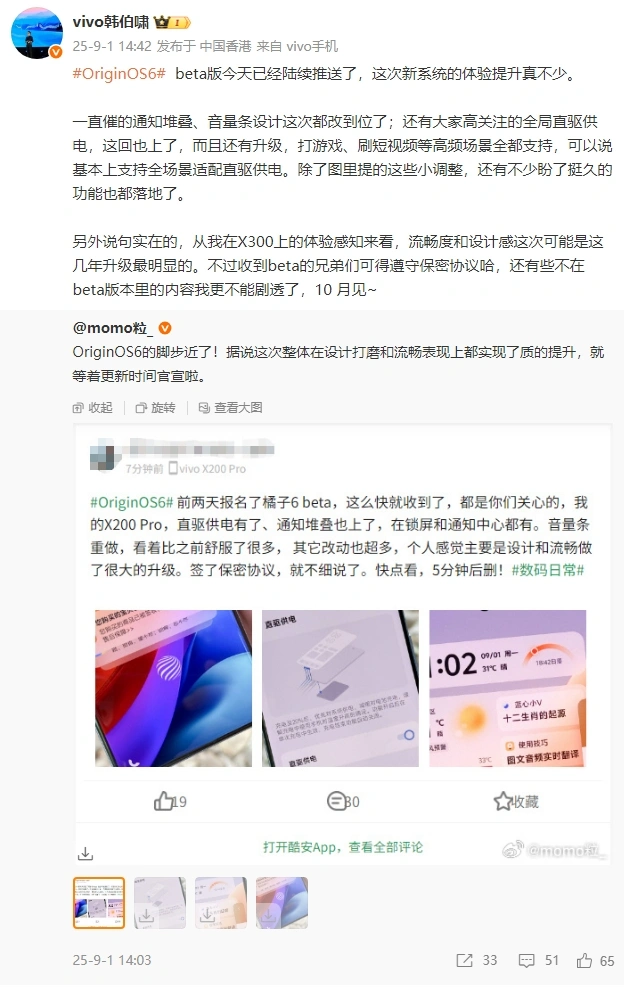Collapse the image with 收起

coord(93,408)
